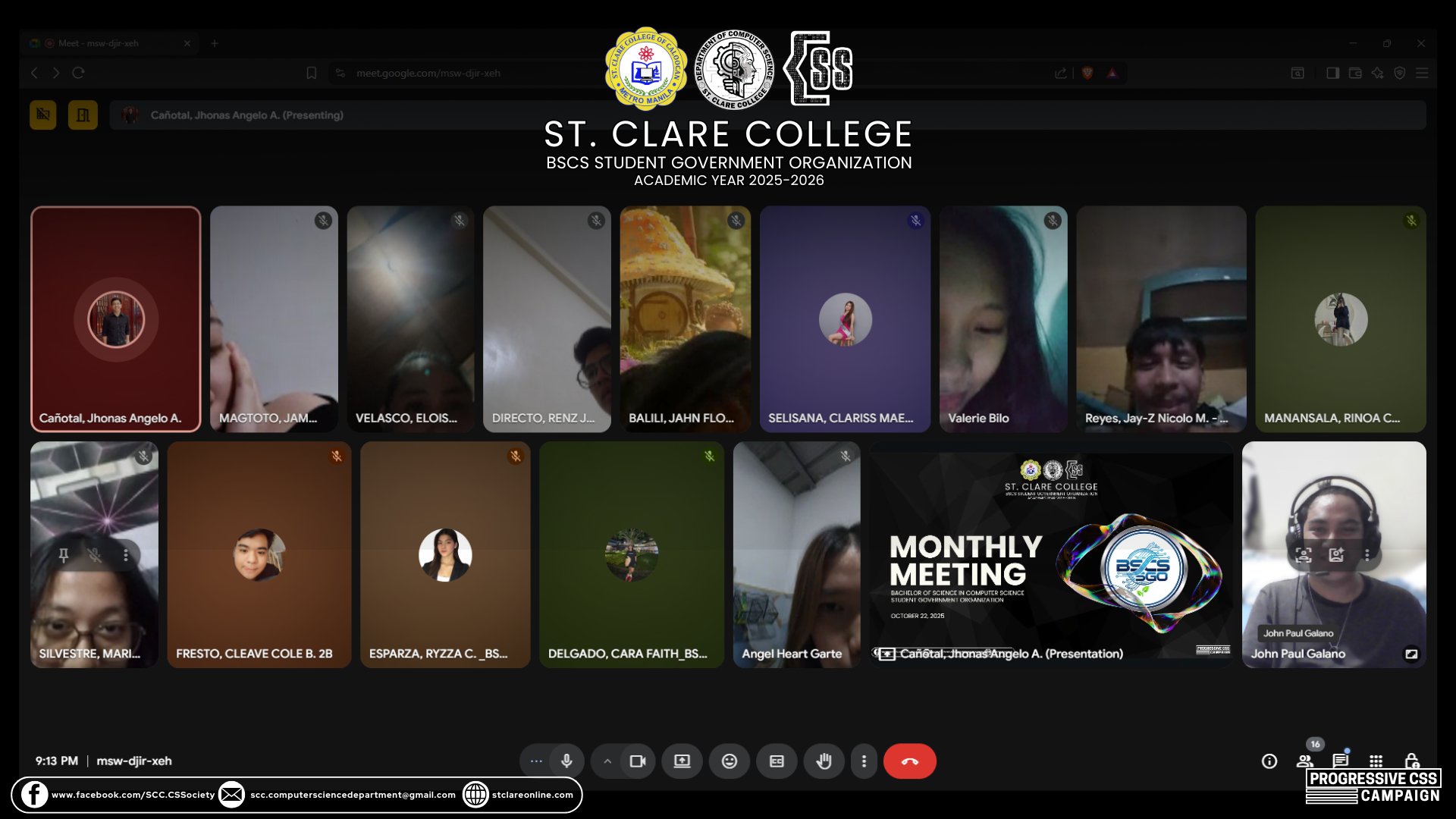Show the people list with the 16 badge
This screenshot has width=1456, height=819.
(1305, 761)
